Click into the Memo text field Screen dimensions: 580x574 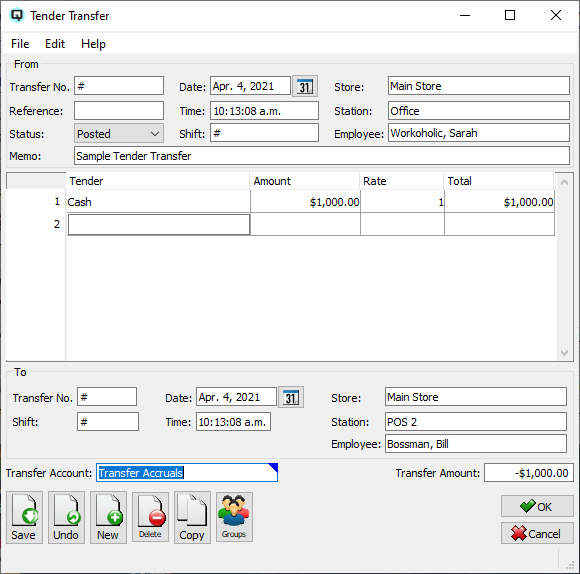(x=321, y=156)
